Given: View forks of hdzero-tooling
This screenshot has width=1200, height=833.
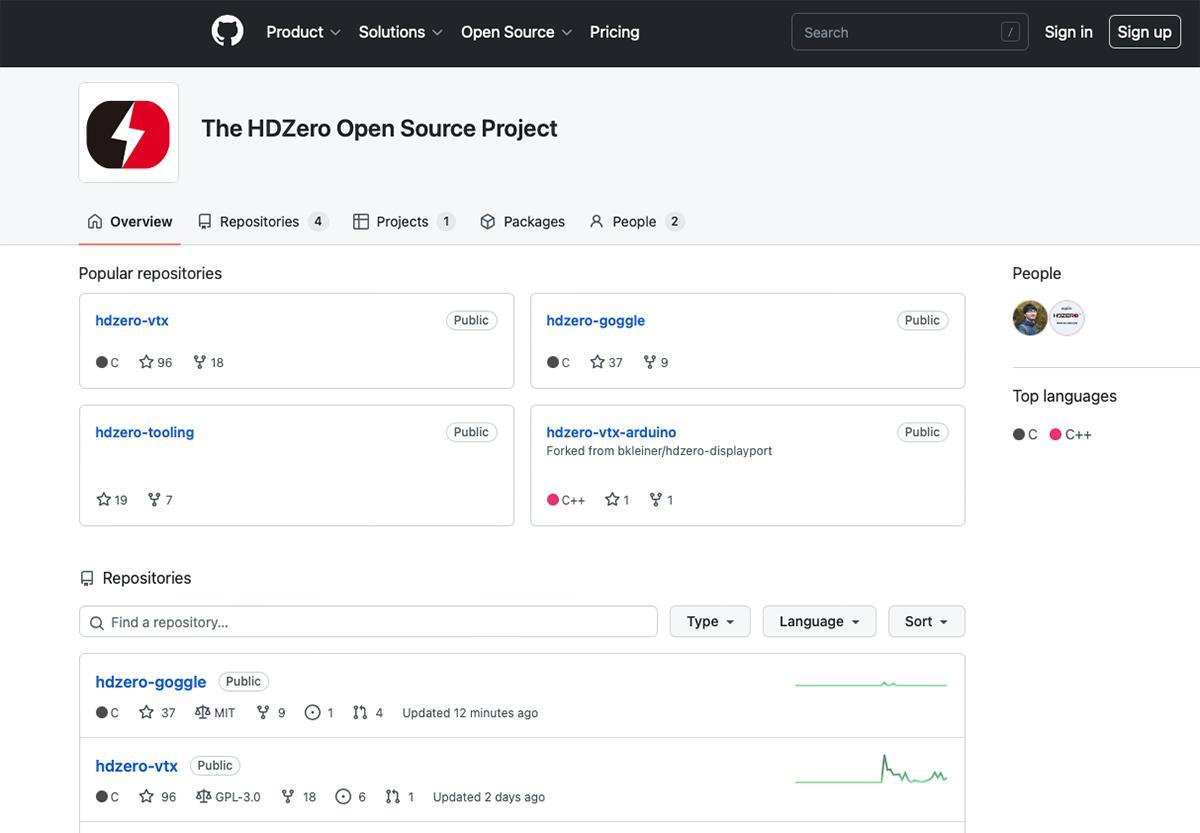Looking at the screenshot, I should point(160,500).
